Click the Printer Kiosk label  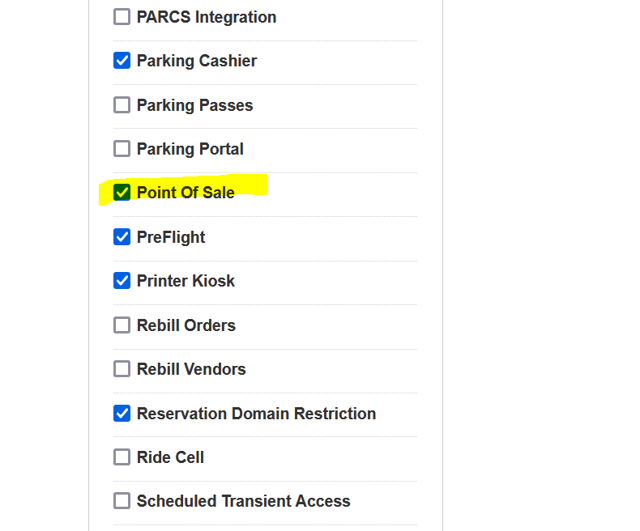pyautogui.click(x=186, y=281)
